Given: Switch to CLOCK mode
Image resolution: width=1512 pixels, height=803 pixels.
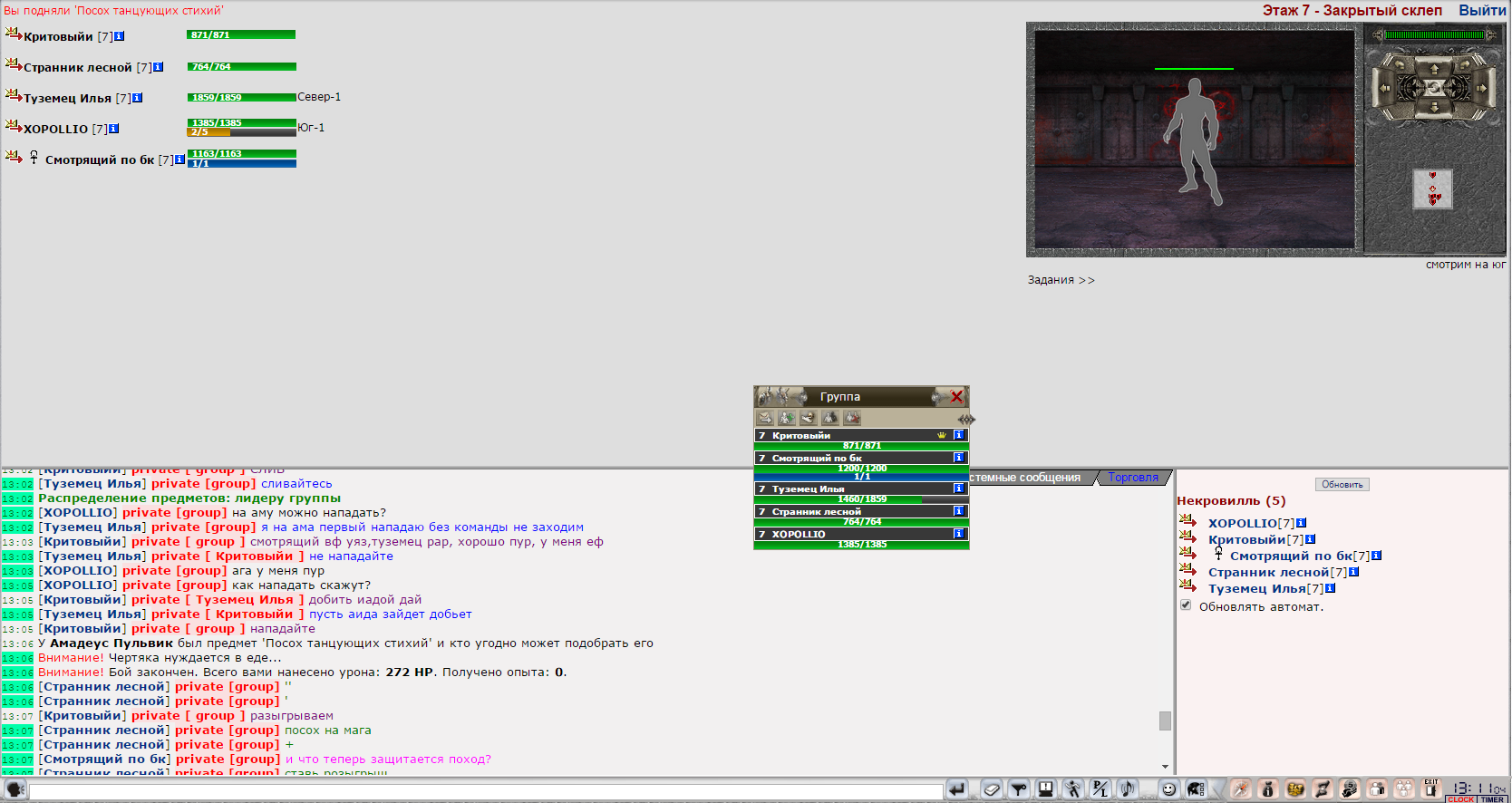Looking at the screenshot, I should pos(1460,799).
